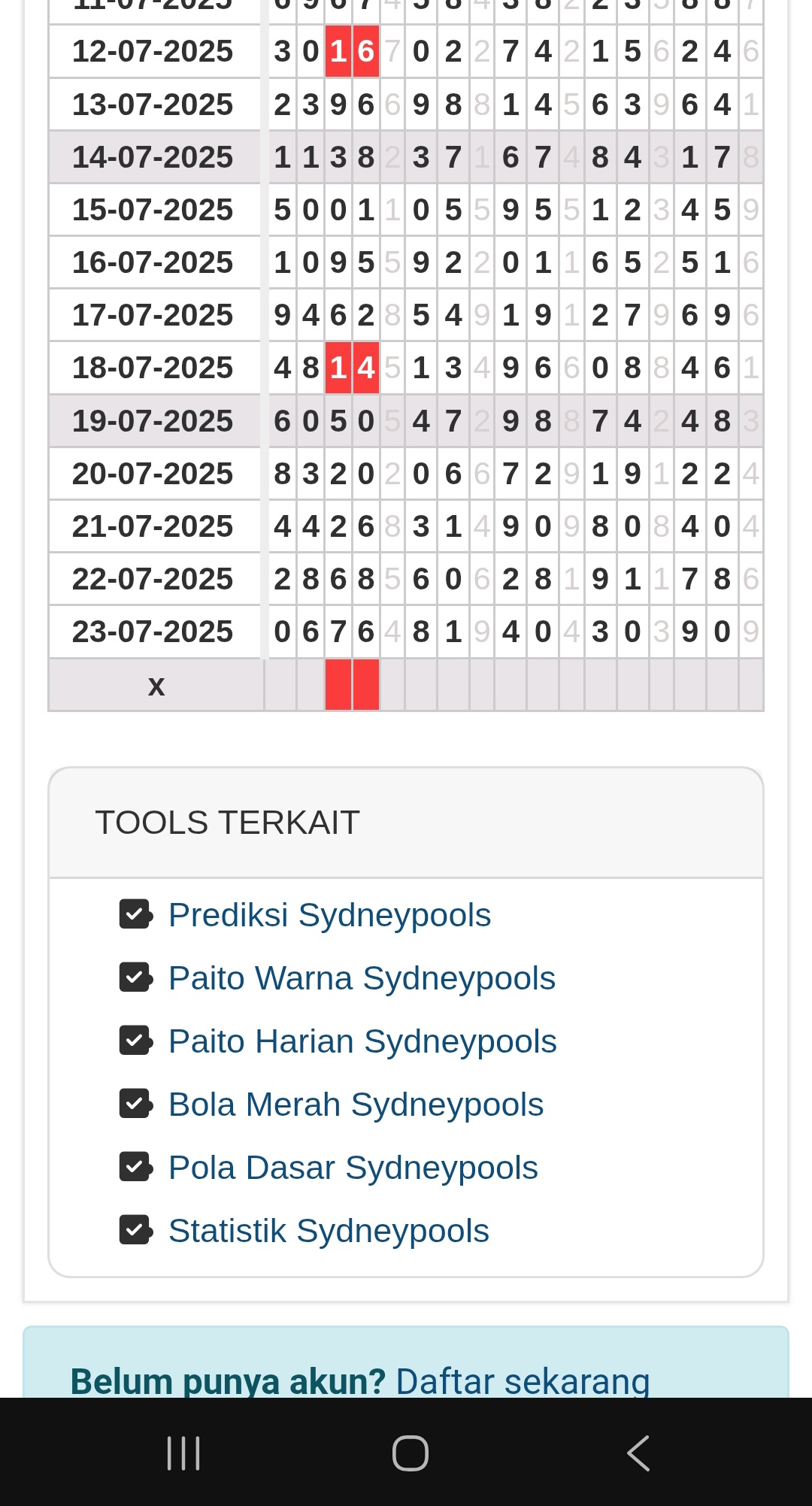Click the first red cell in the x row
Viewport: 812px width, 1506px height.
(x=338, y=685)
